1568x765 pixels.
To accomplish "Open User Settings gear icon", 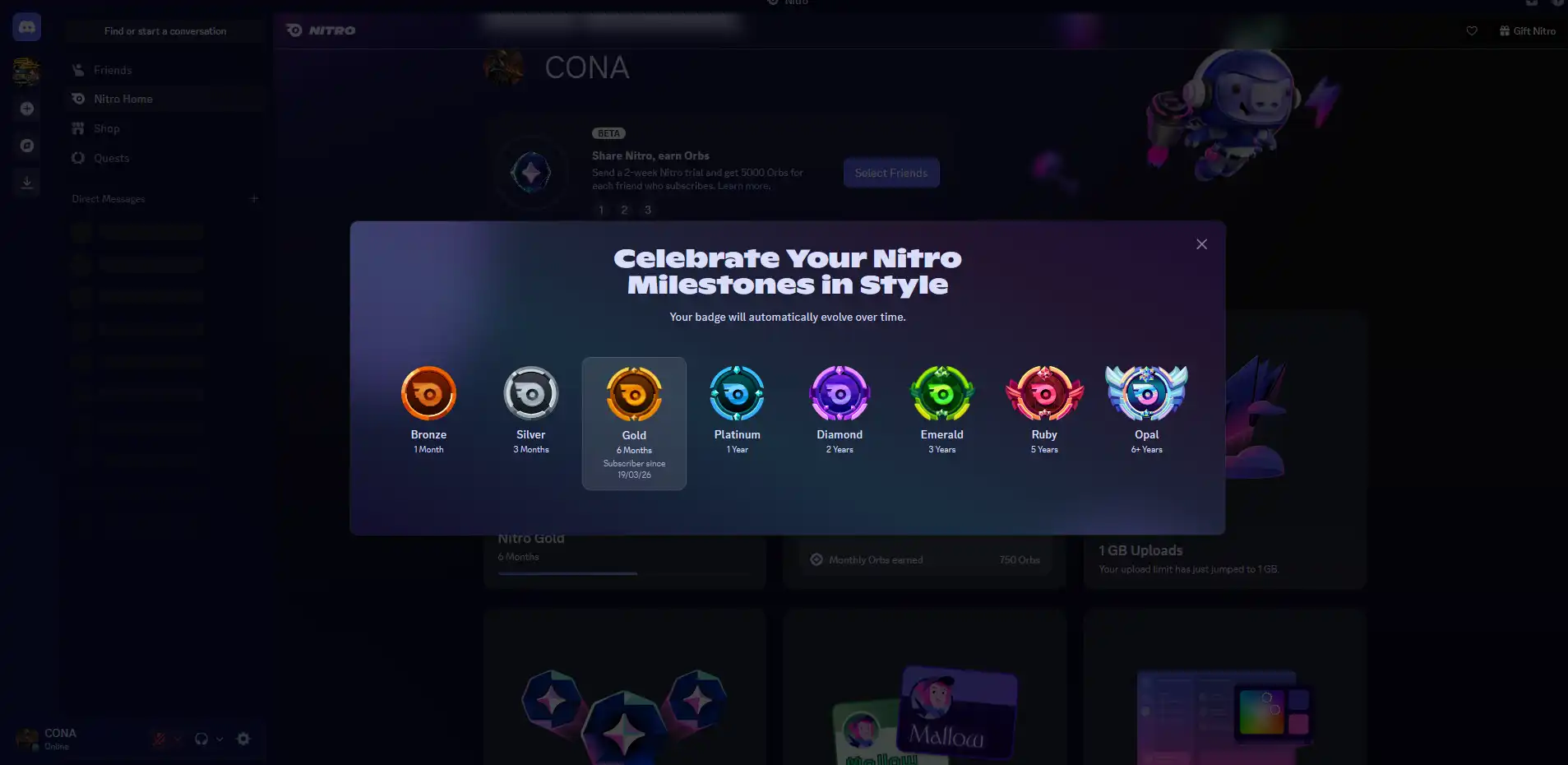I will click(x=243, y=739).
